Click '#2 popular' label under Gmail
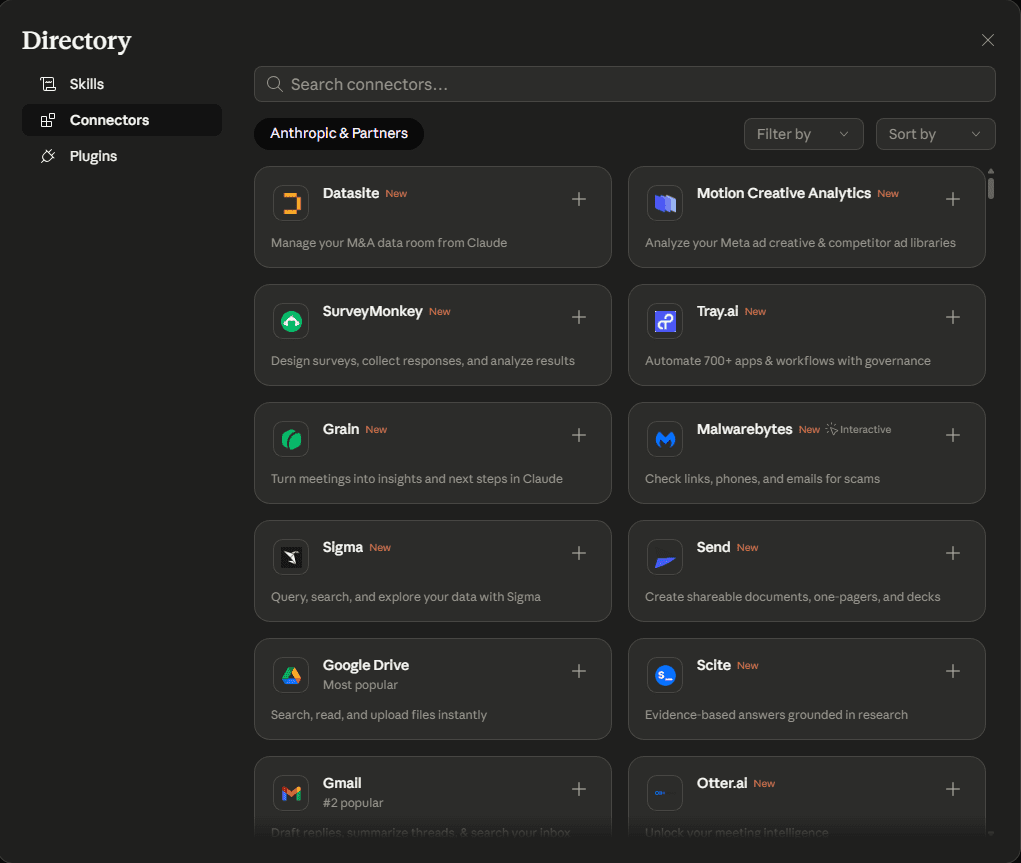Image resolution: width=1021 pixels, height=863 pixels. [x=353, y=802]
